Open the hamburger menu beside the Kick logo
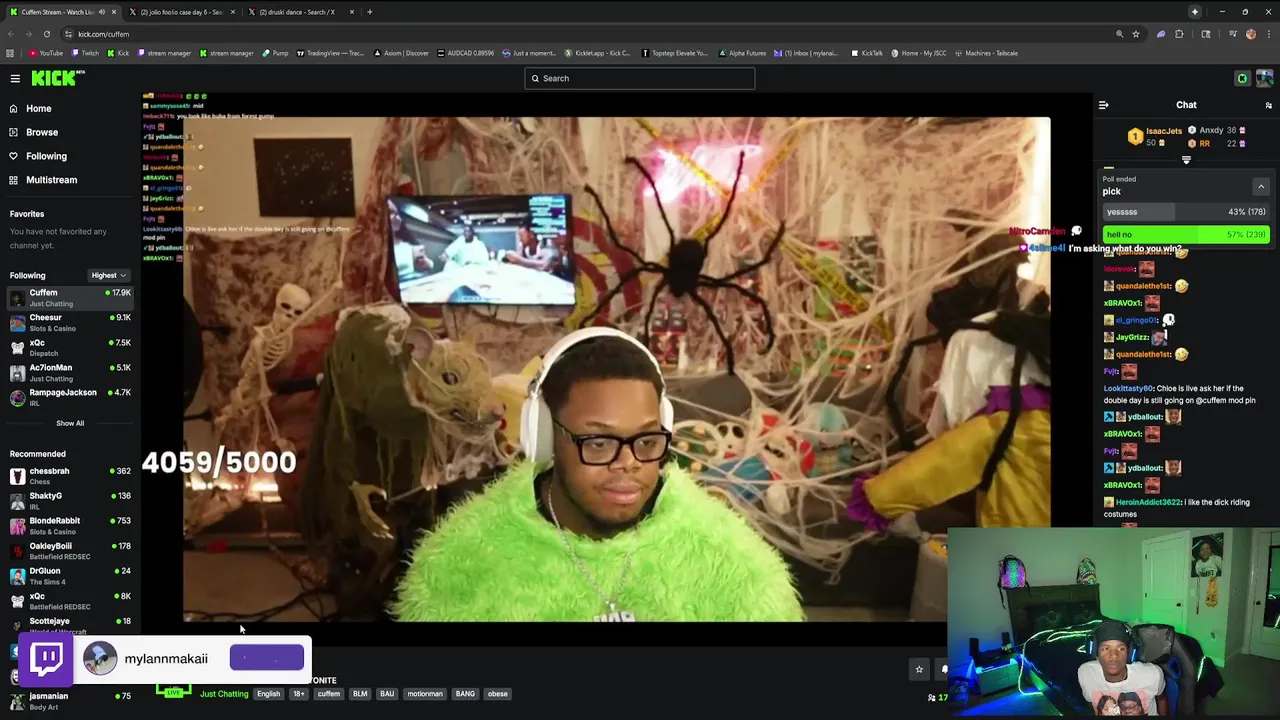Viewport: 1280px width, 720px height. tap(15, 78)
